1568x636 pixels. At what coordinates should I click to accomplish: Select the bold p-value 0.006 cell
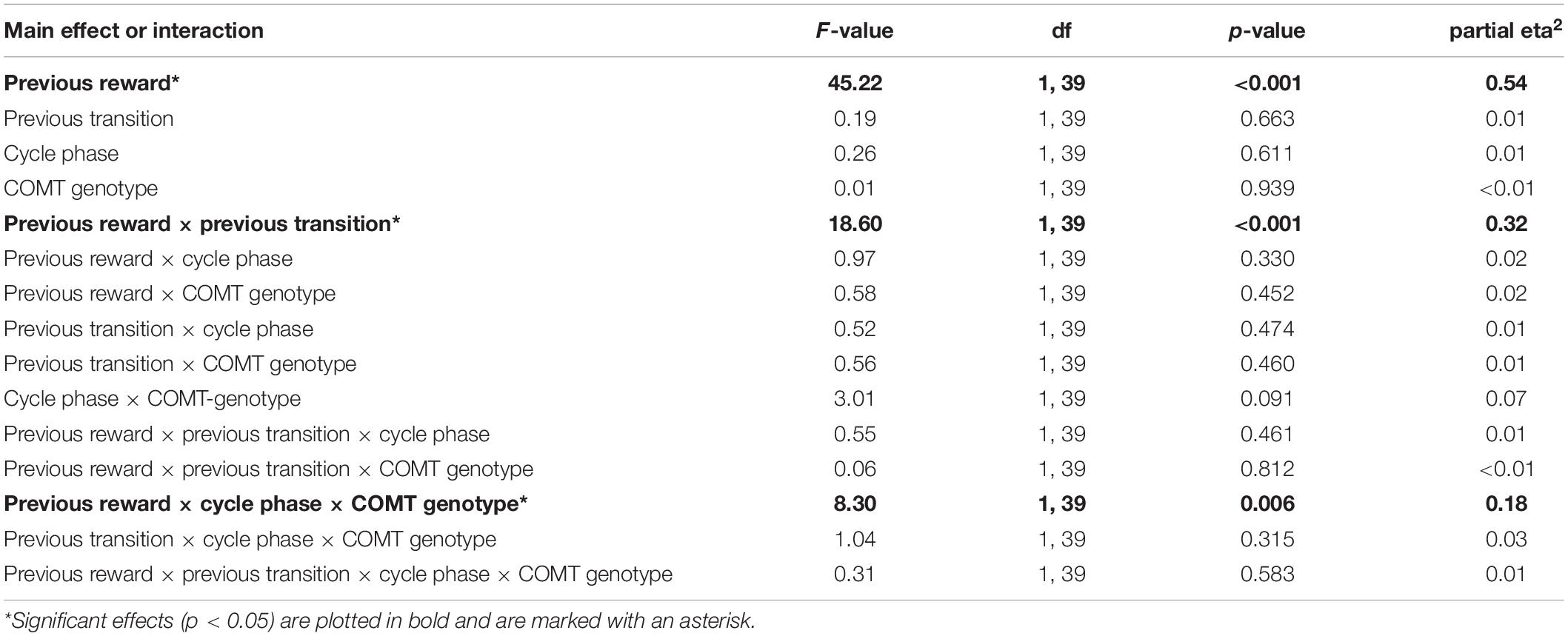click(x=1267, y=503)
